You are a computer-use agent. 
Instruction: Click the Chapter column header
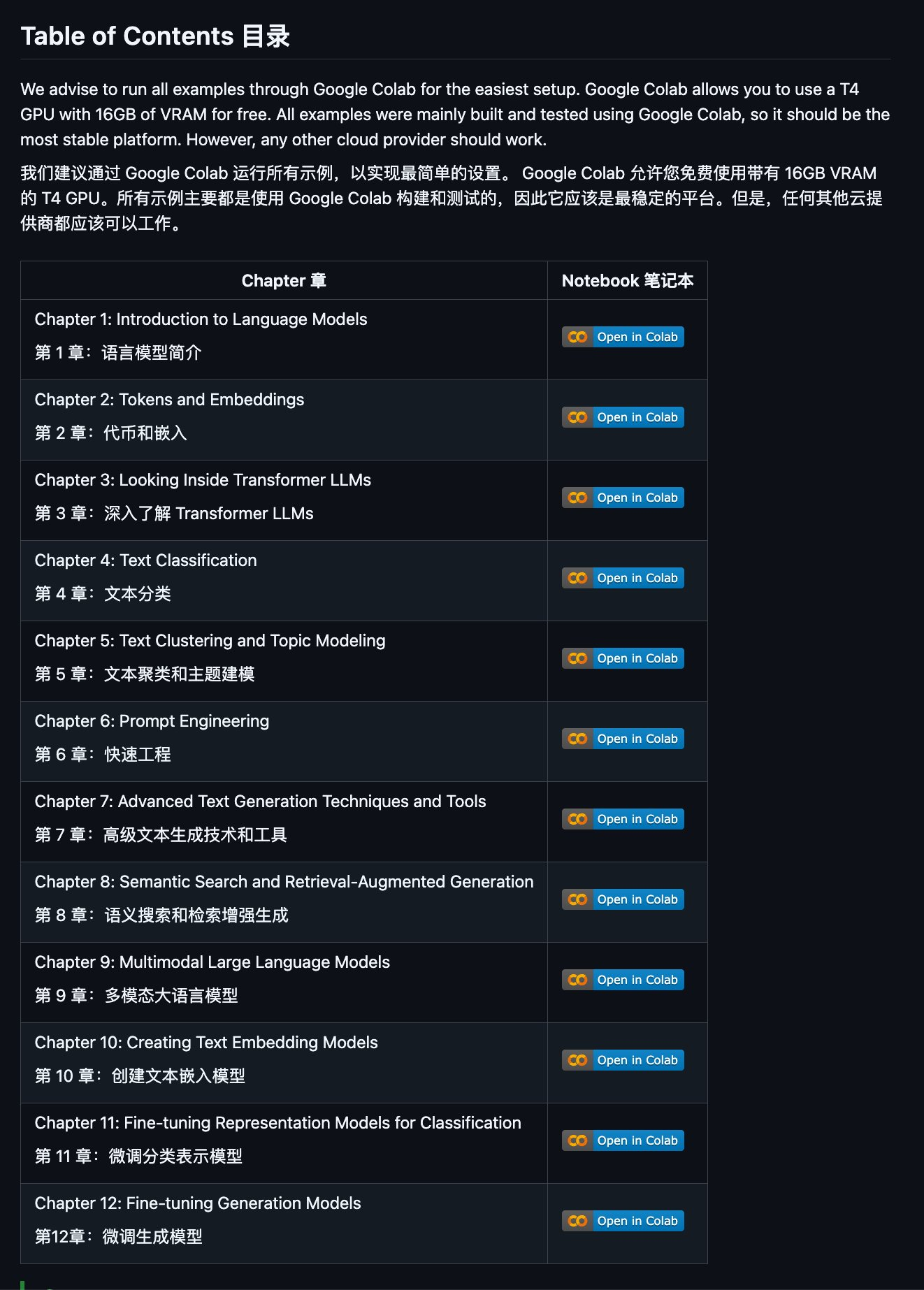pyautogui.click(x=284, y=281)
